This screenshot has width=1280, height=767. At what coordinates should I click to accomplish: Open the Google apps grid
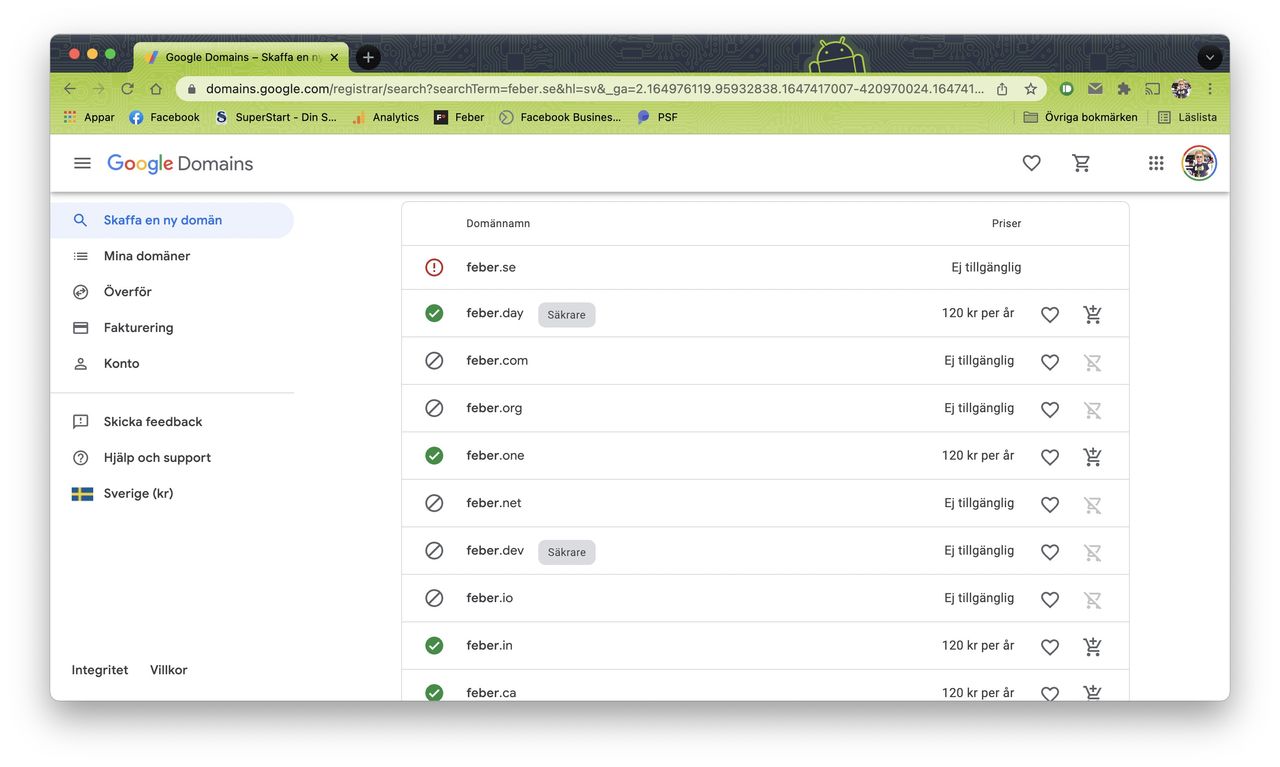(x=1156, y=163)
